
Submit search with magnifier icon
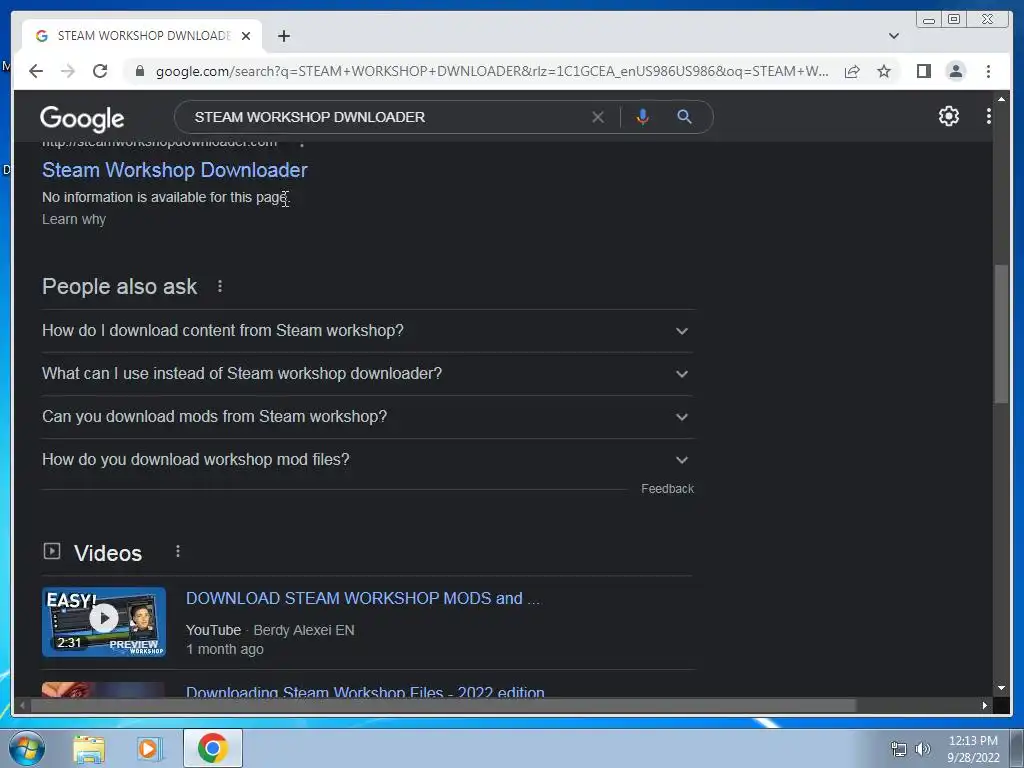coord(684,117)
